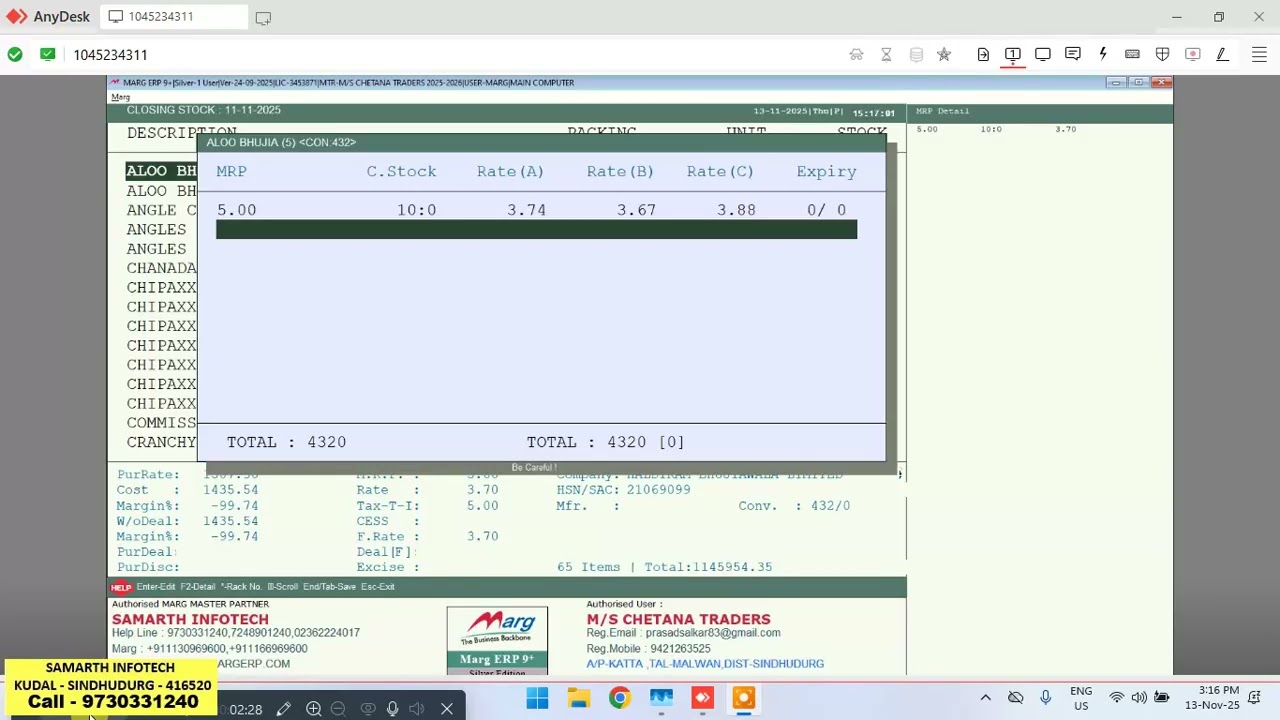Viewport: 1280px width, 720px height.
Task: Click the privacy mode glasses icon
Action: coord(856,54)
